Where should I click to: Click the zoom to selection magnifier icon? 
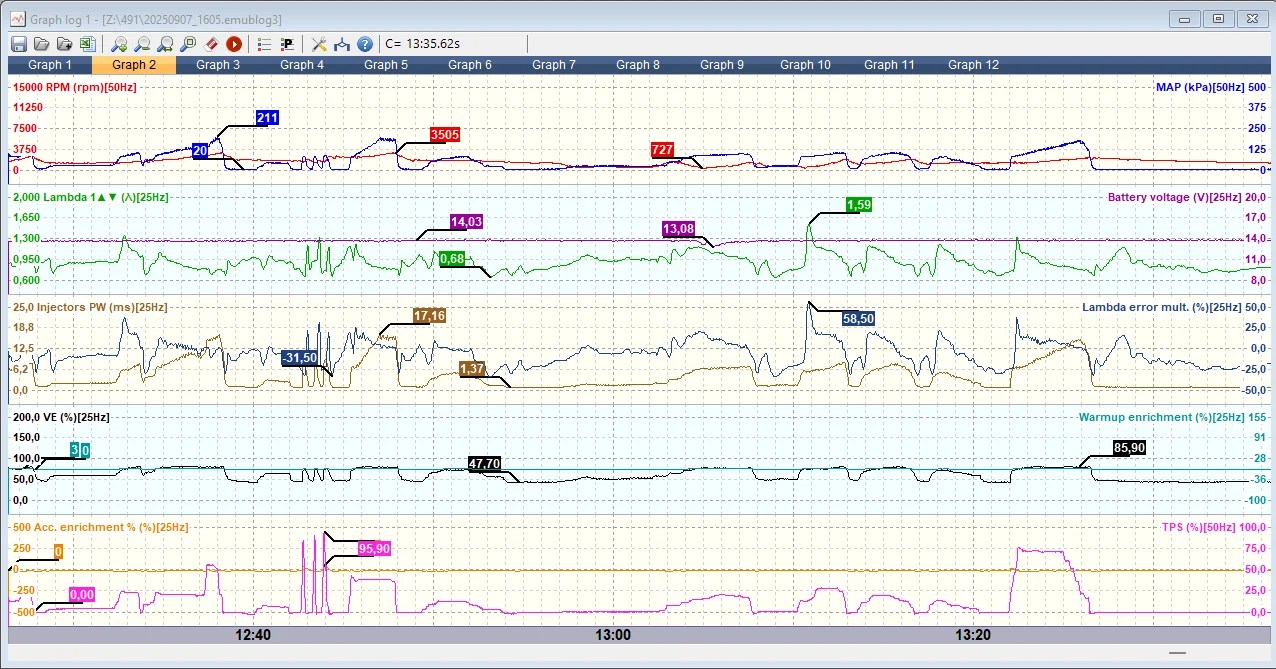[188, 44]
